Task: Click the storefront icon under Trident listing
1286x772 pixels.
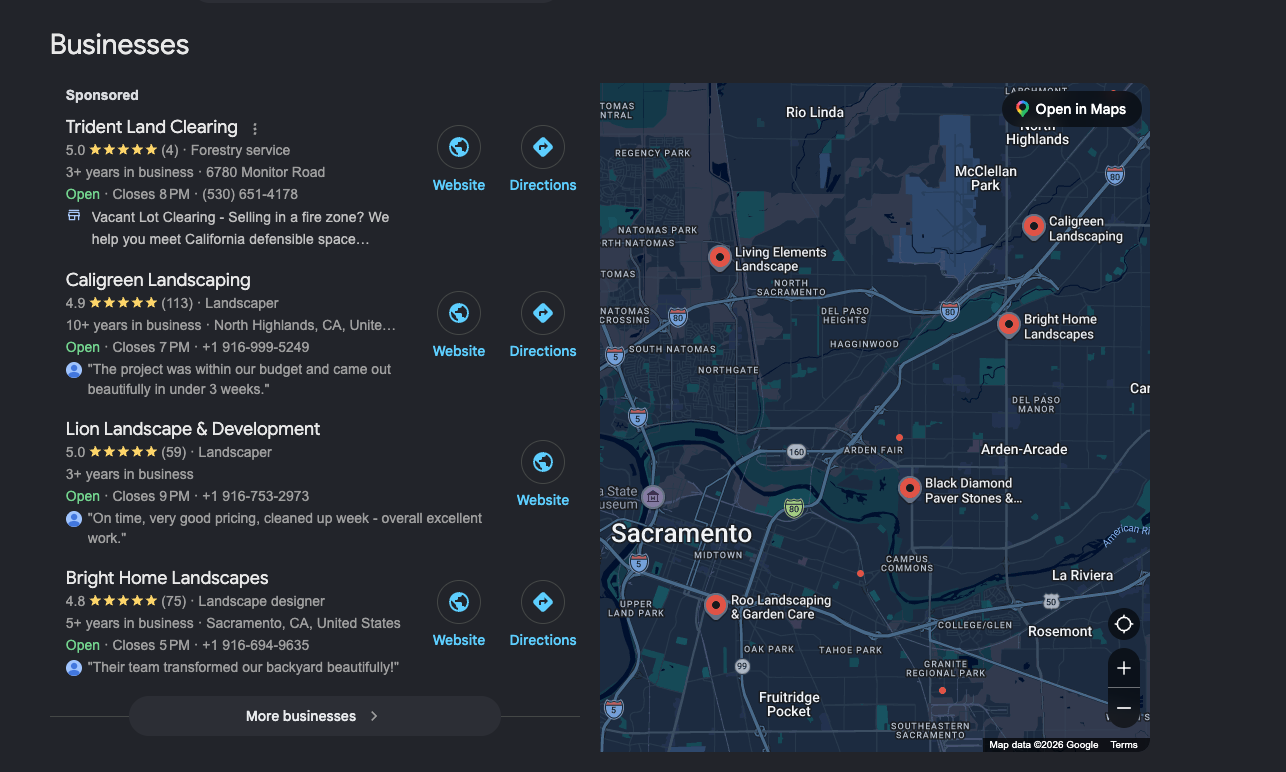Action: pos(74,216)
